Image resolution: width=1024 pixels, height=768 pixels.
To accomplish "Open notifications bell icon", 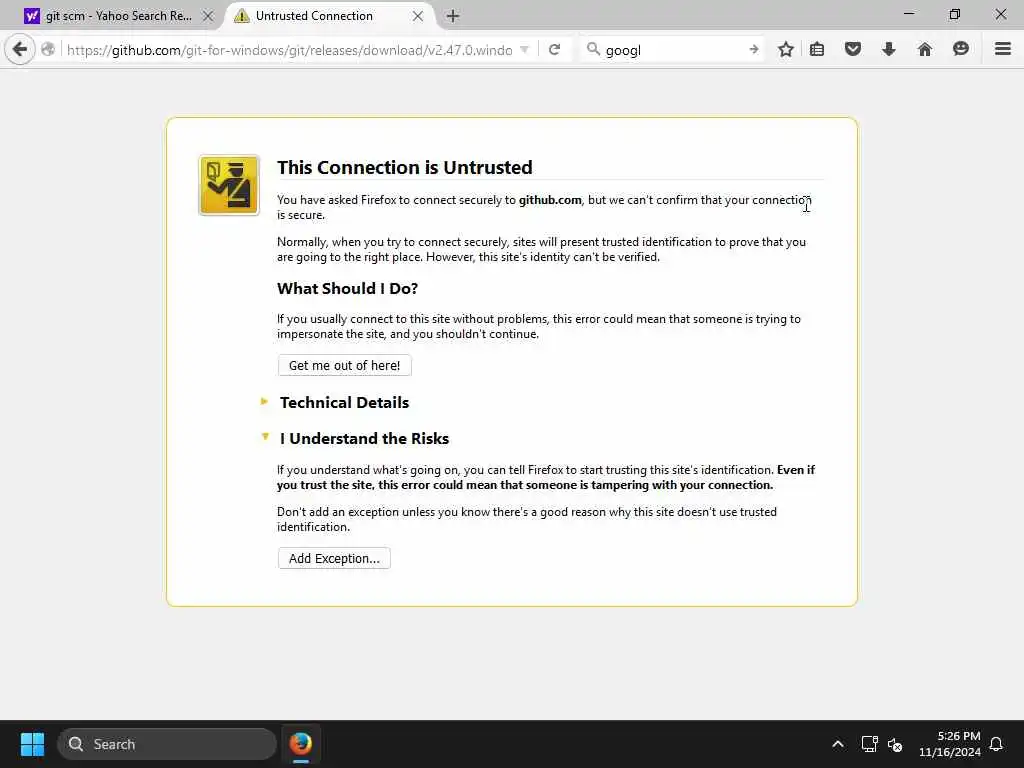I will (997, 744).
